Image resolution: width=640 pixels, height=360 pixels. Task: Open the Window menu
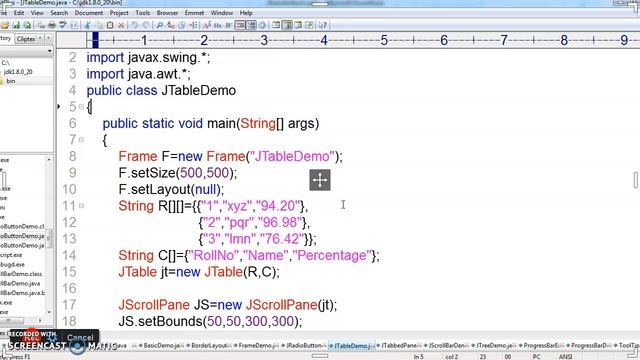click(222, 13)
